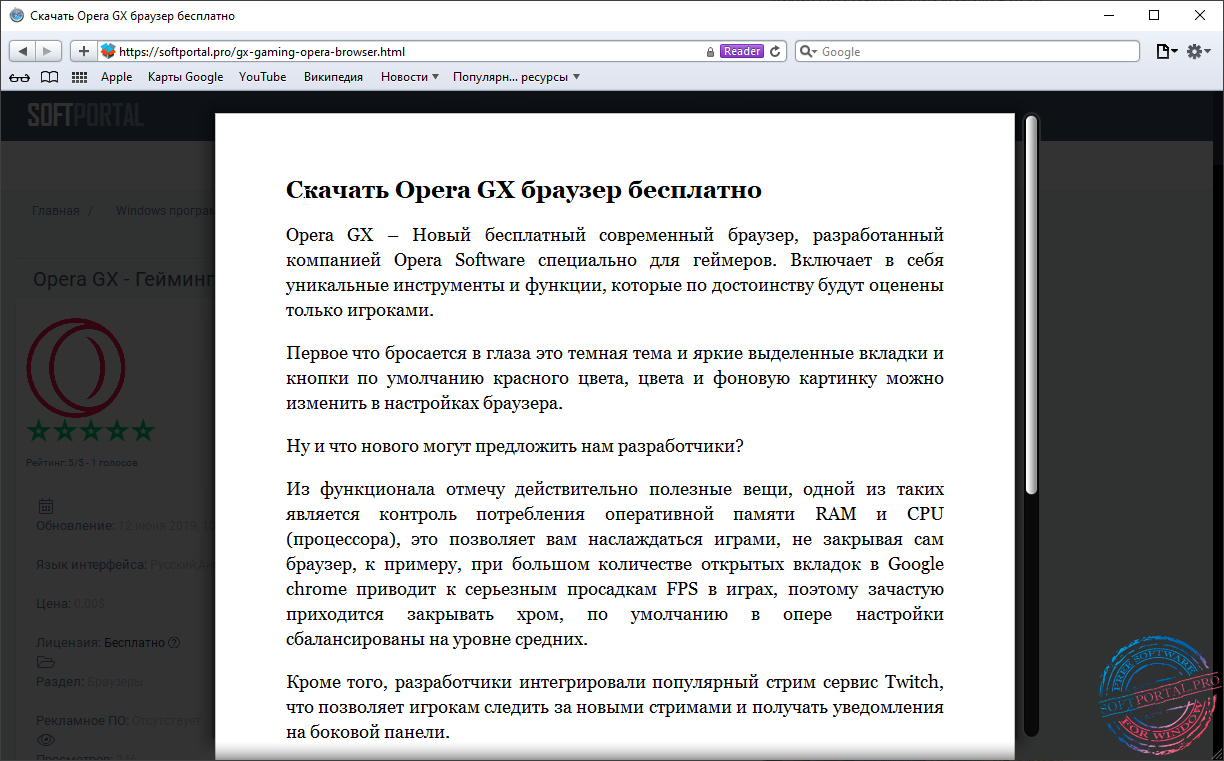
Task: Open the Apple bookmark
Action: pyautogui.click(x=116, y=77)
